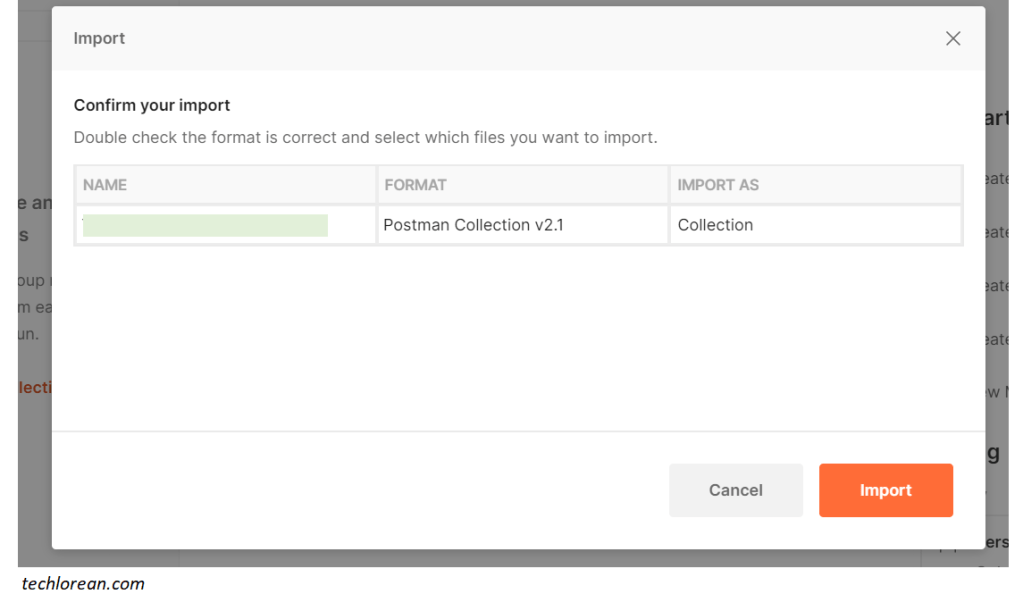The image size is (1023, 594).
Task: Click the Postman Collection v2.1 format cell
Action: pyautogui.click(x=473, y=225)
